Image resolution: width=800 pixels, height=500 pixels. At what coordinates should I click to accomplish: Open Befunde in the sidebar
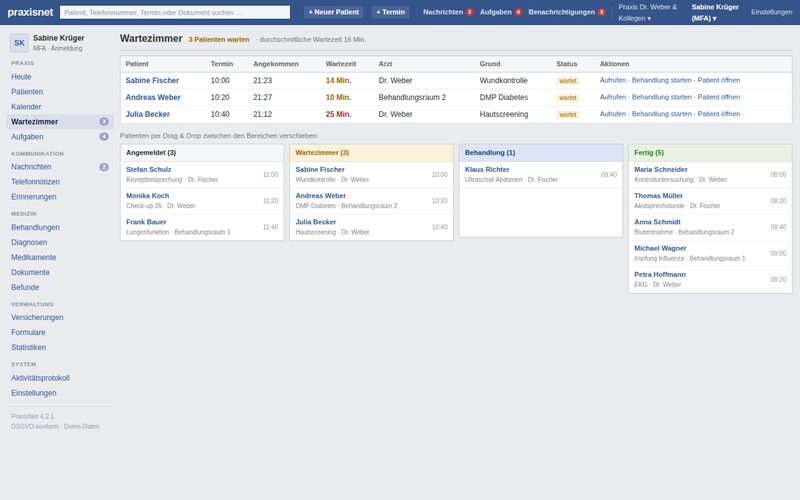pos(59,287)
